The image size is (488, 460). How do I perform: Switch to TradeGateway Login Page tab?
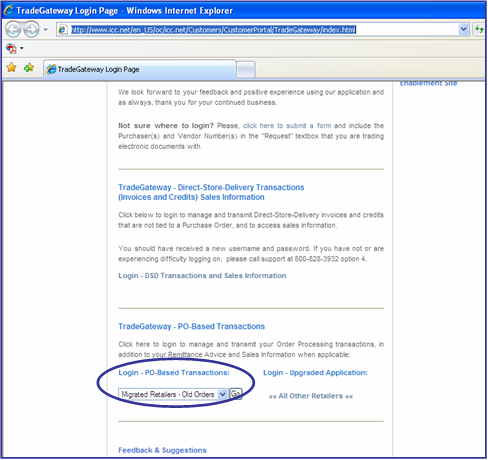coord(140,69)
